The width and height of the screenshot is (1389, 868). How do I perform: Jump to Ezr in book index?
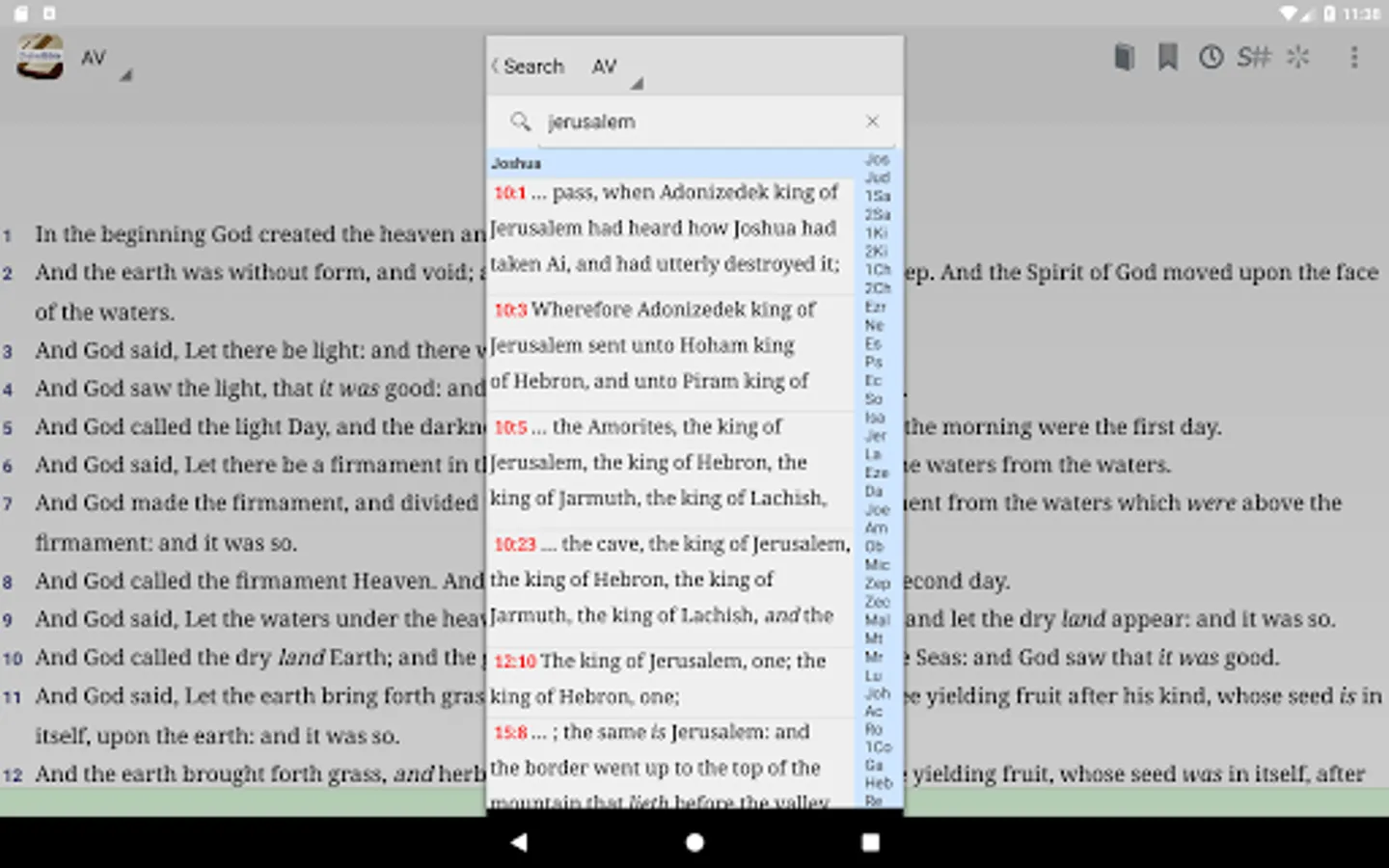pos(875,307)
